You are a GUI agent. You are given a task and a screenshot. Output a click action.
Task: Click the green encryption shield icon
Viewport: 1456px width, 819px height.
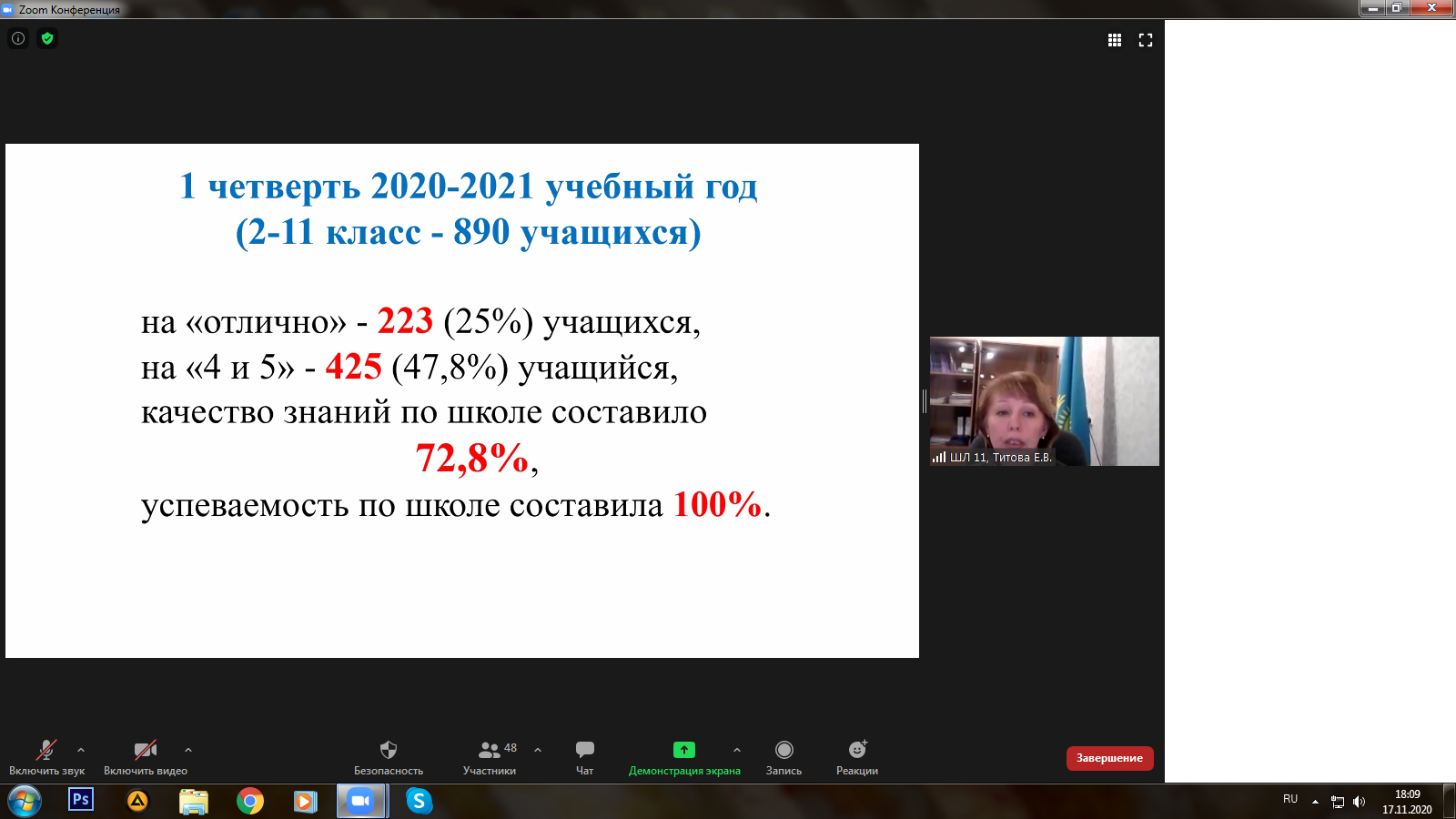[x=47, y=38]
